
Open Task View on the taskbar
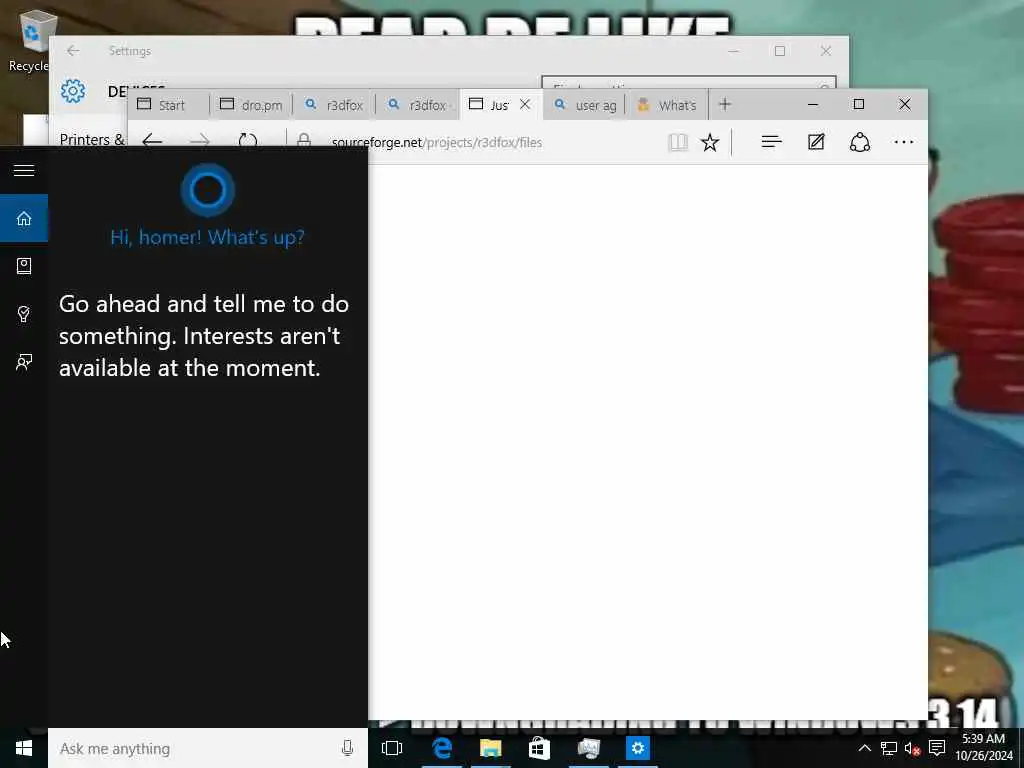click(x=392, y=748)
